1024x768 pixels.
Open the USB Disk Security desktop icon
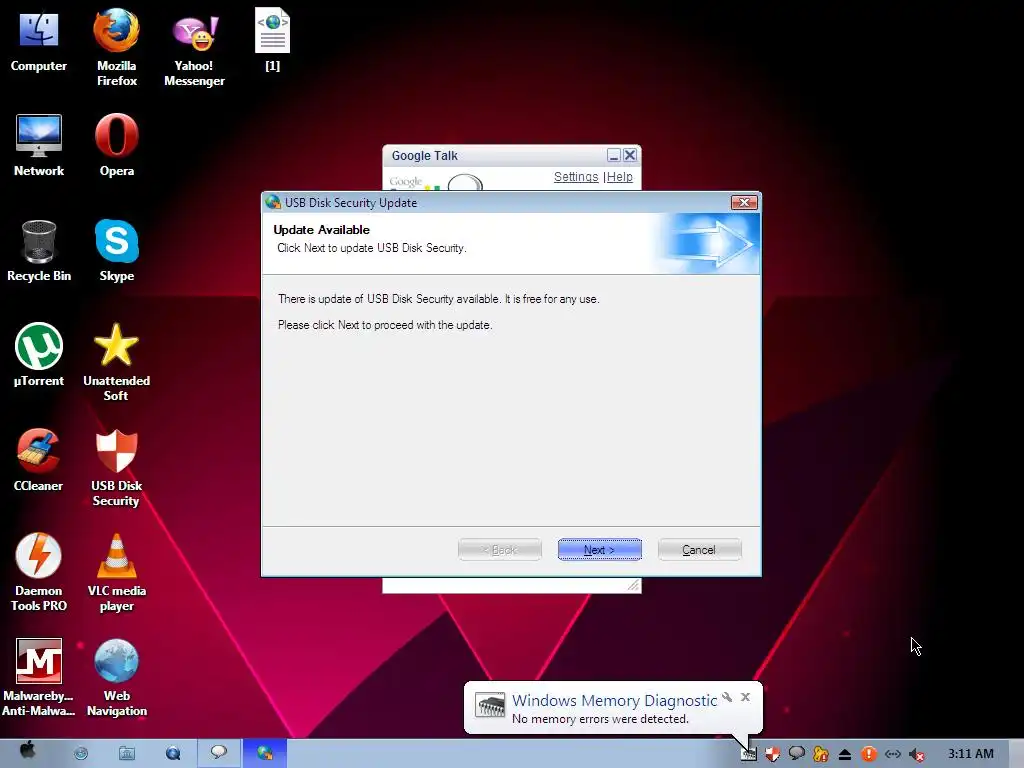[x=116, y=468]
